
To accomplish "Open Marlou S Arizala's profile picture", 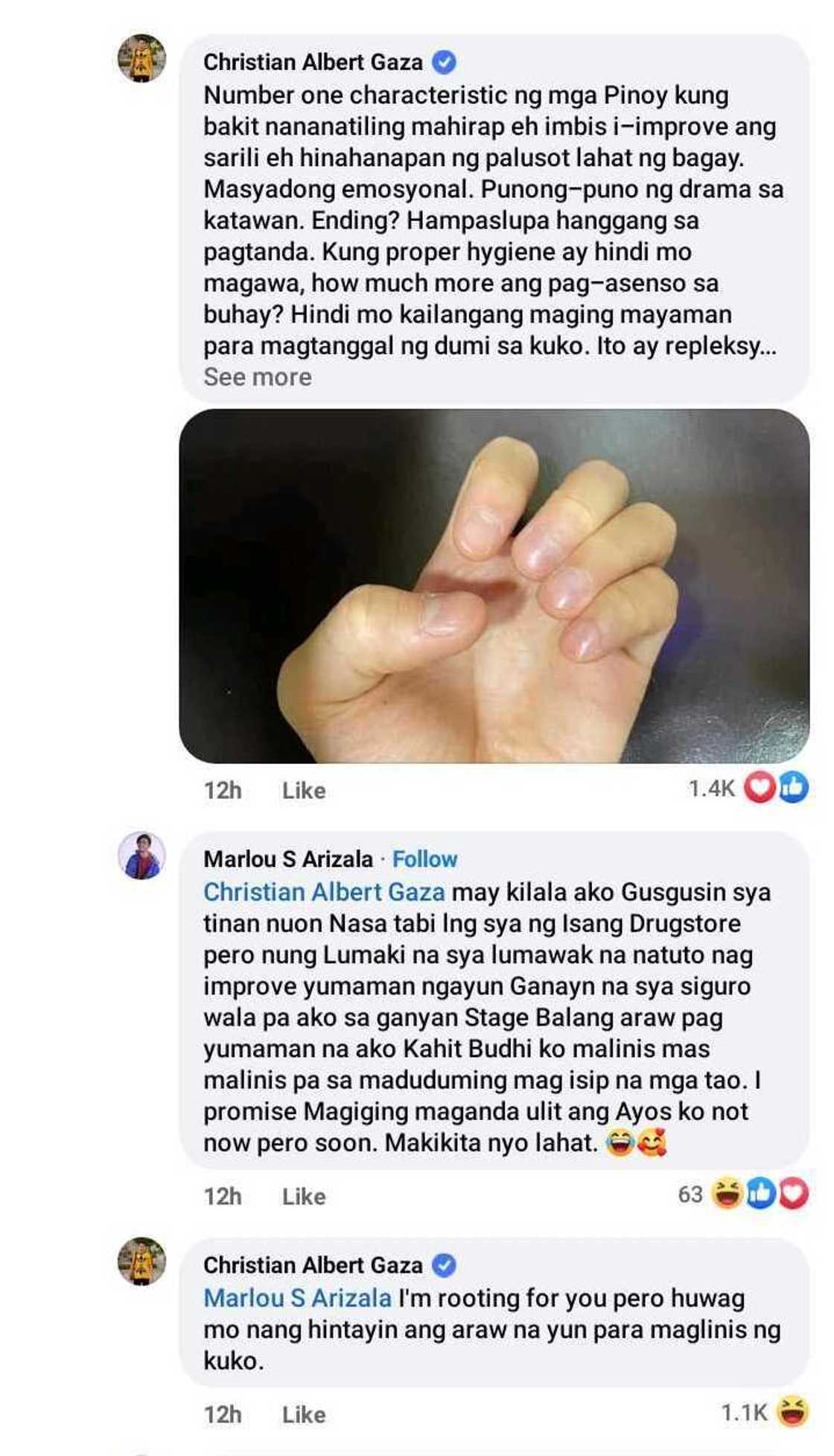I will click(141, 856).
